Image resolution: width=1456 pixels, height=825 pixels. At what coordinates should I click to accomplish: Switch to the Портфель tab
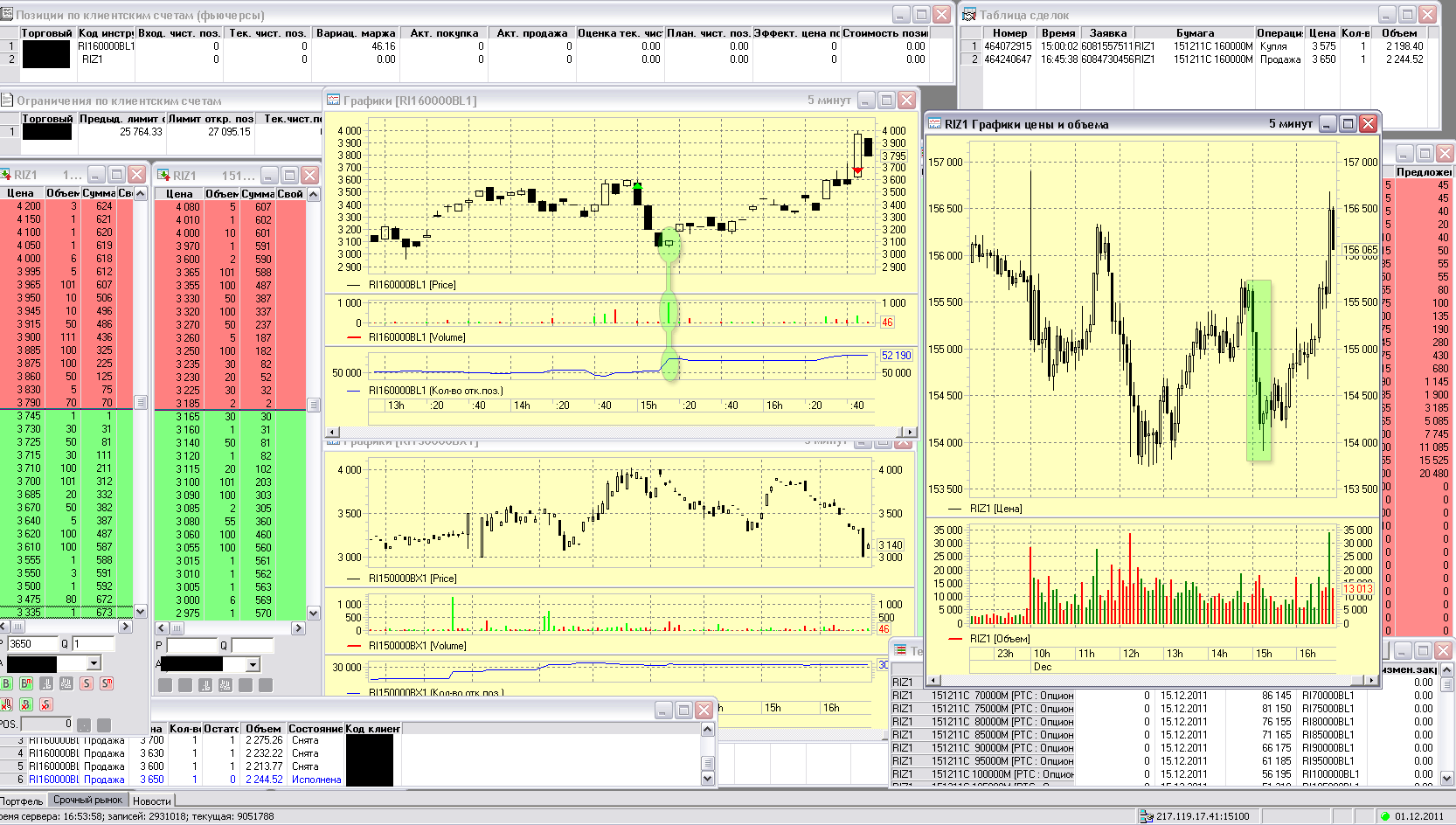[x=22, y=801]
